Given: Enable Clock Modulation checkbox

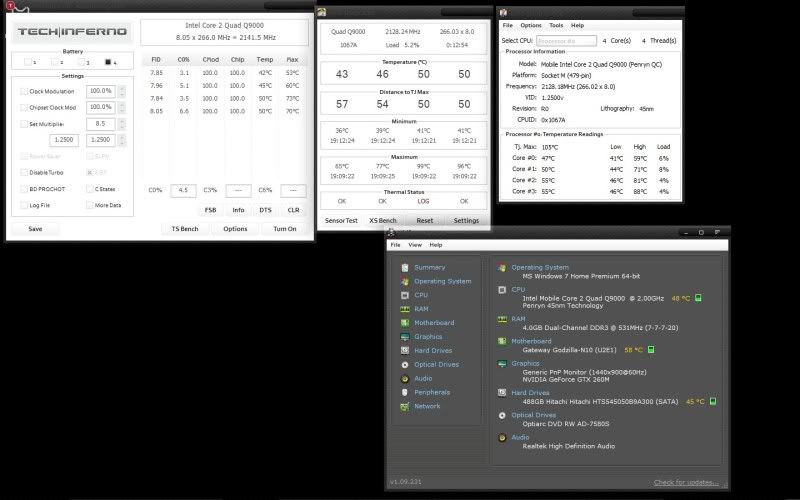Looking at the screenshot, I should 24,91.
